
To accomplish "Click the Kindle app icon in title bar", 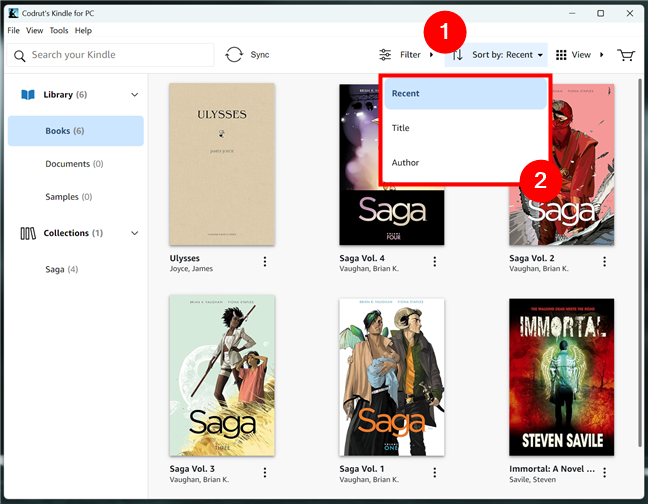I will (13, 13).
